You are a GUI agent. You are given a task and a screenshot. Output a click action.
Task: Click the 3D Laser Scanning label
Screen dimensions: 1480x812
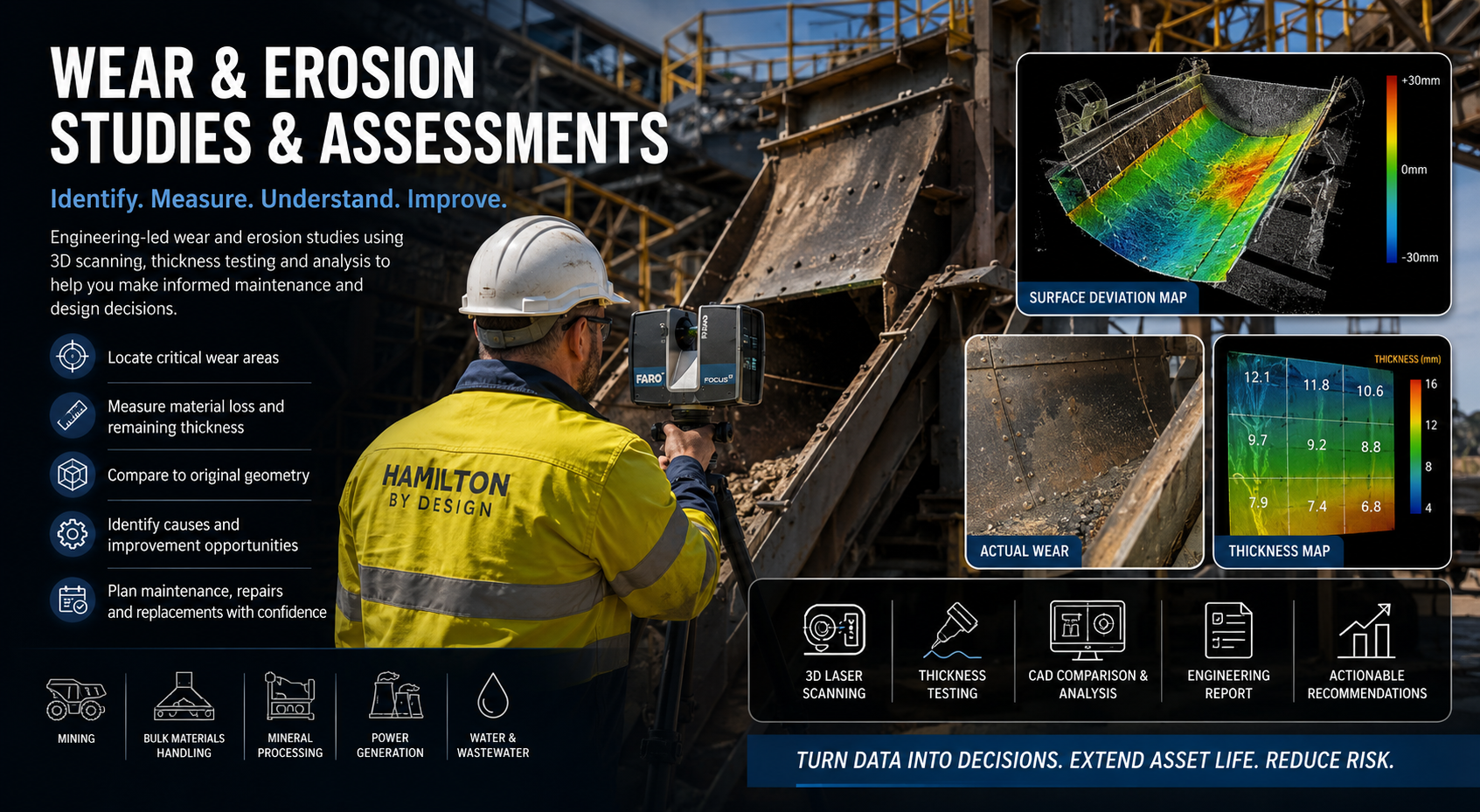click(834, 684)
